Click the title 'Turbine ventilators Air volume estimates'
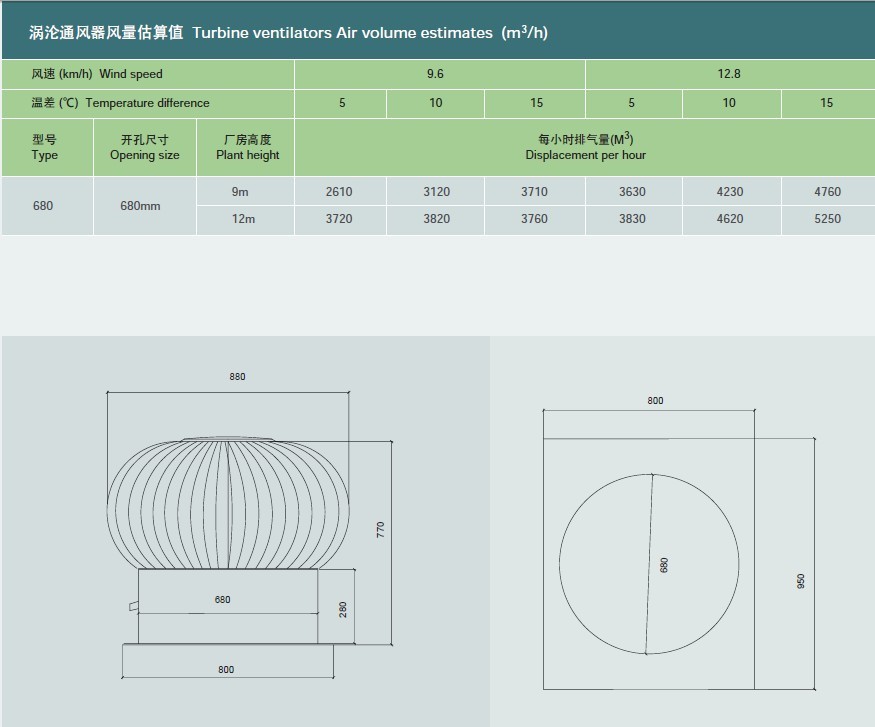Screen dimensions: 875x727 (x=343, y=33)
